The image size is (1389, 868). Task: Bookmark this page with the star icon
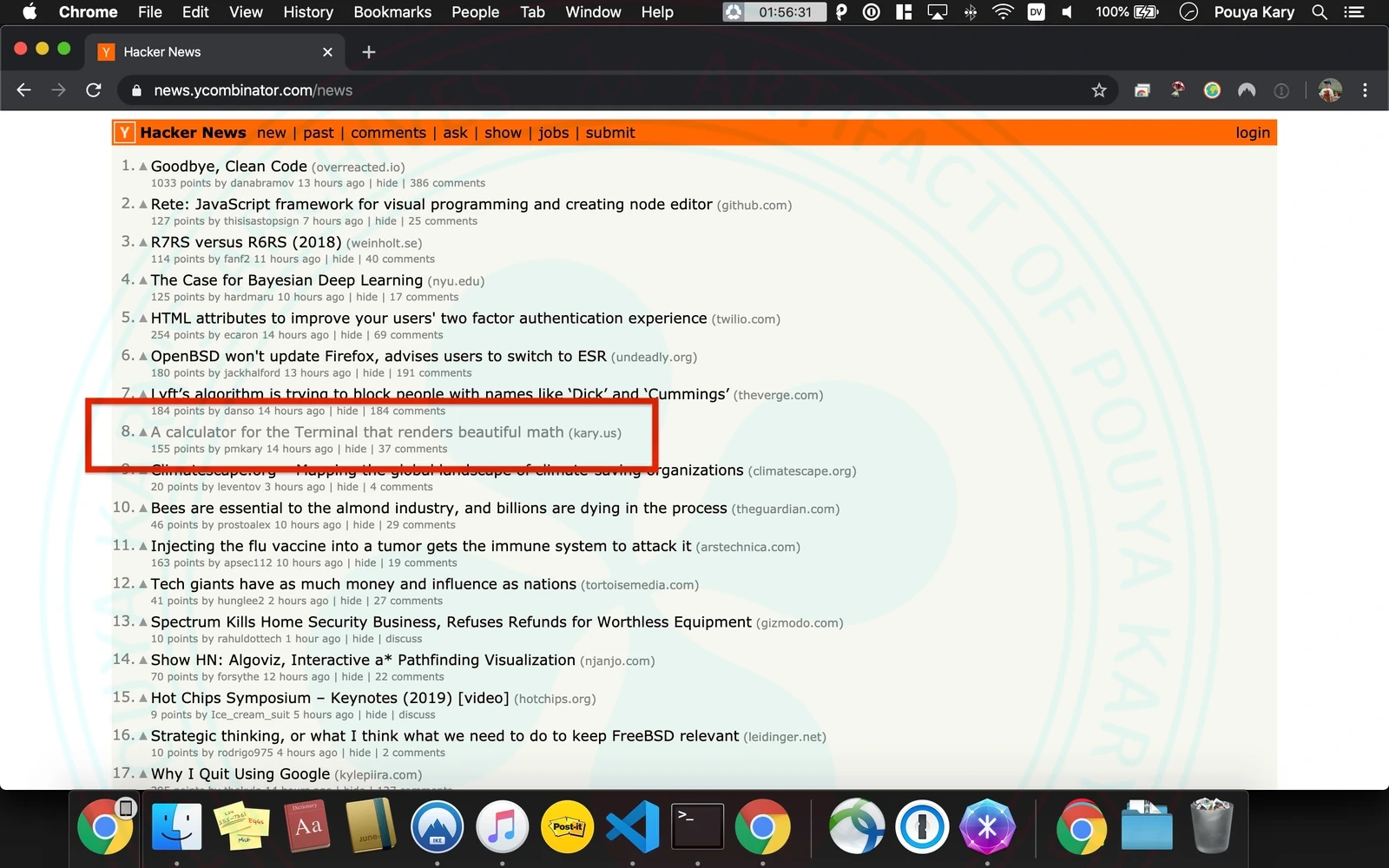click(1099, 90)
